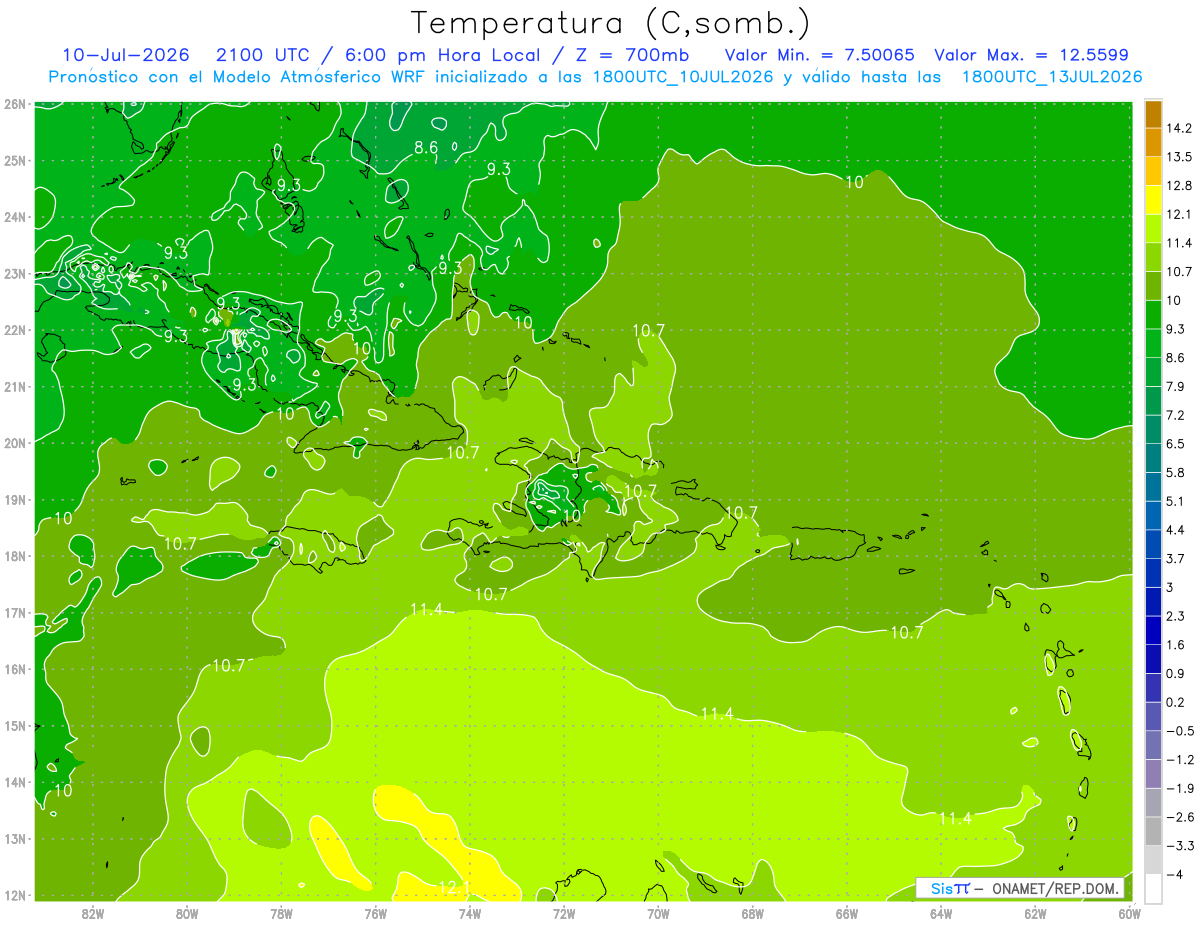The width and height of the screenshot is (1200, 927).
Task: Click the -3.3 color scale label
Action: click(x=1180, y=846)
